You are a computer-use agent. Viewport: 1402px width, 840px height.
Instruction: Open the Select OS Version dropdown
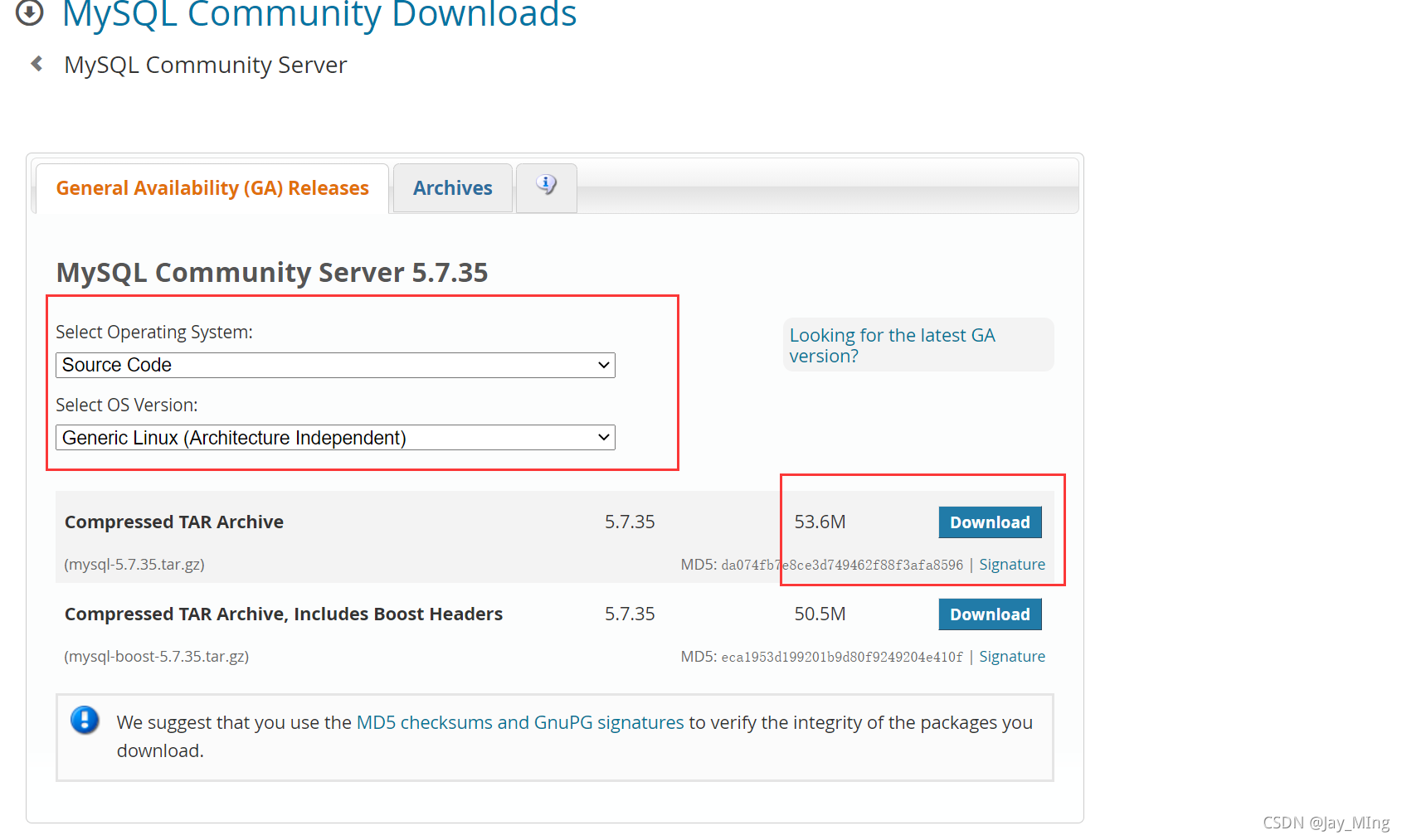[335, 438]
